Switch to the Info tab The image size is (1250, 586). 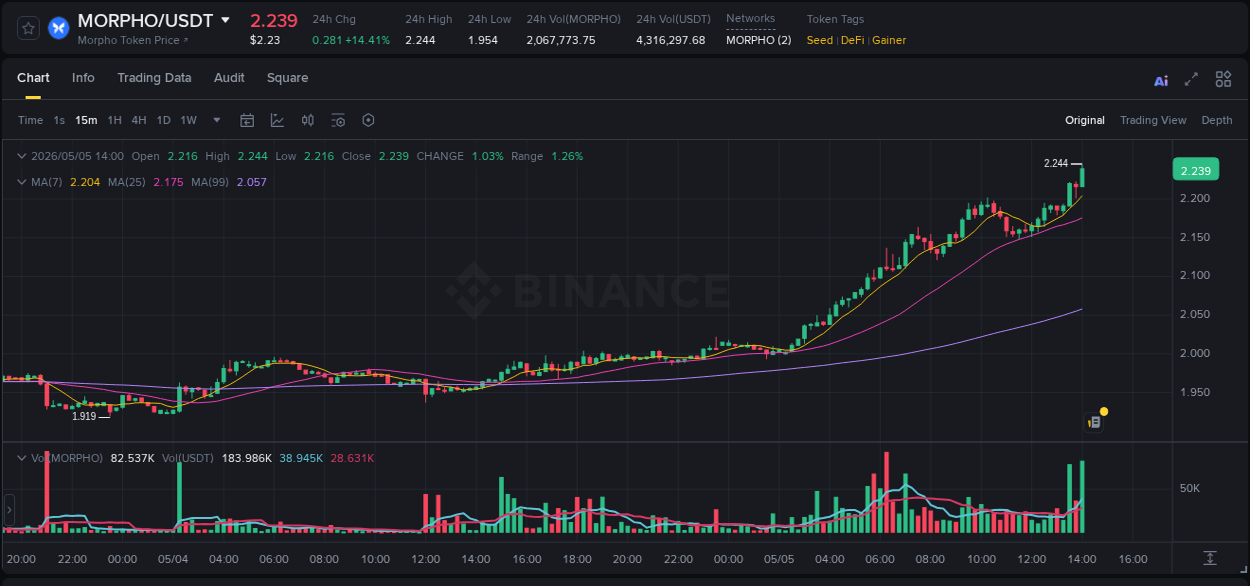click(x=83, y=78)
